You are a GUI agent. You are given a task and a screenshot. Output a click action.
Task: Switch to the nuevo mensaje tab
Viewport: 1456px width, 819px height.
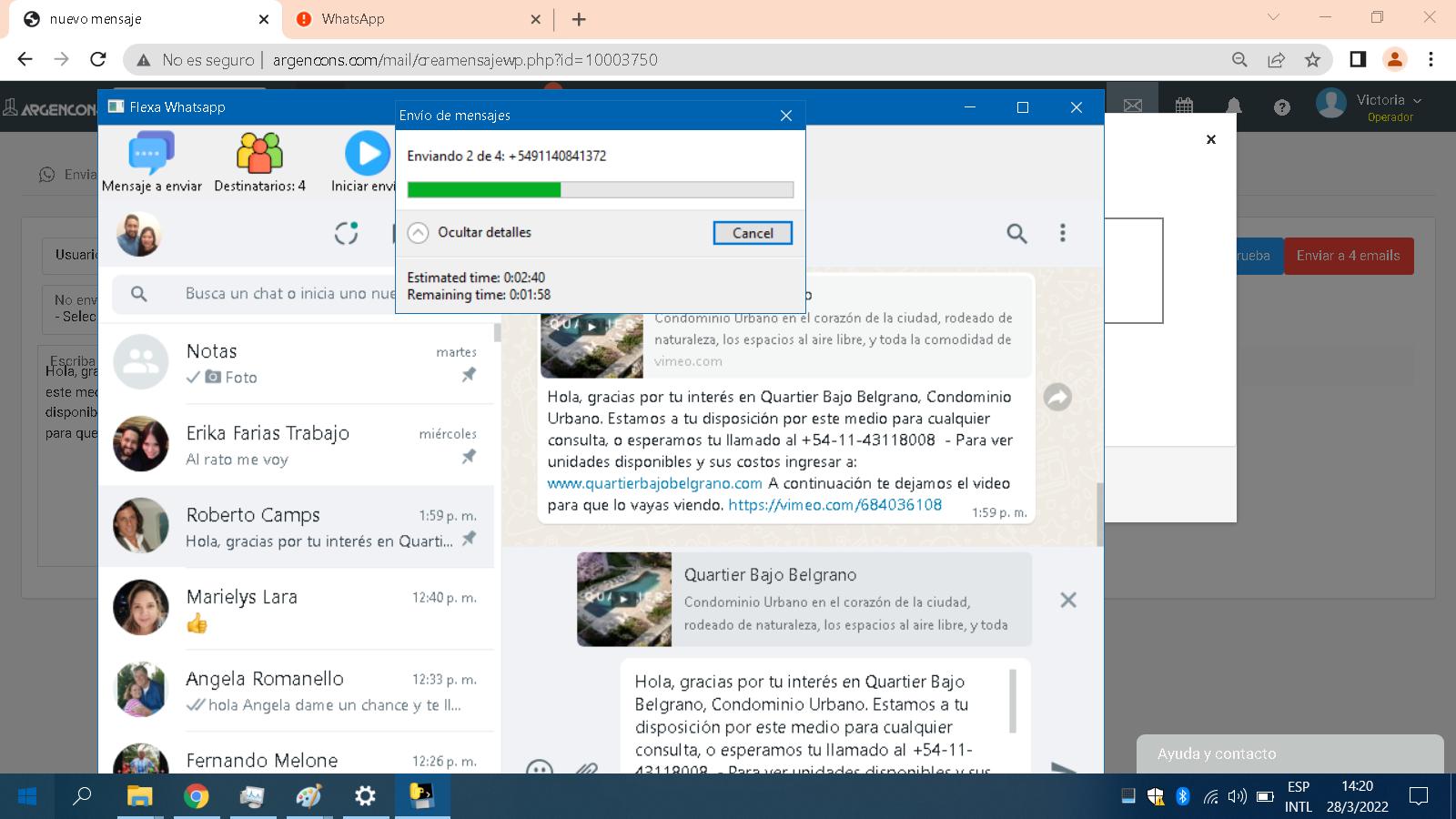pos(146,19)
